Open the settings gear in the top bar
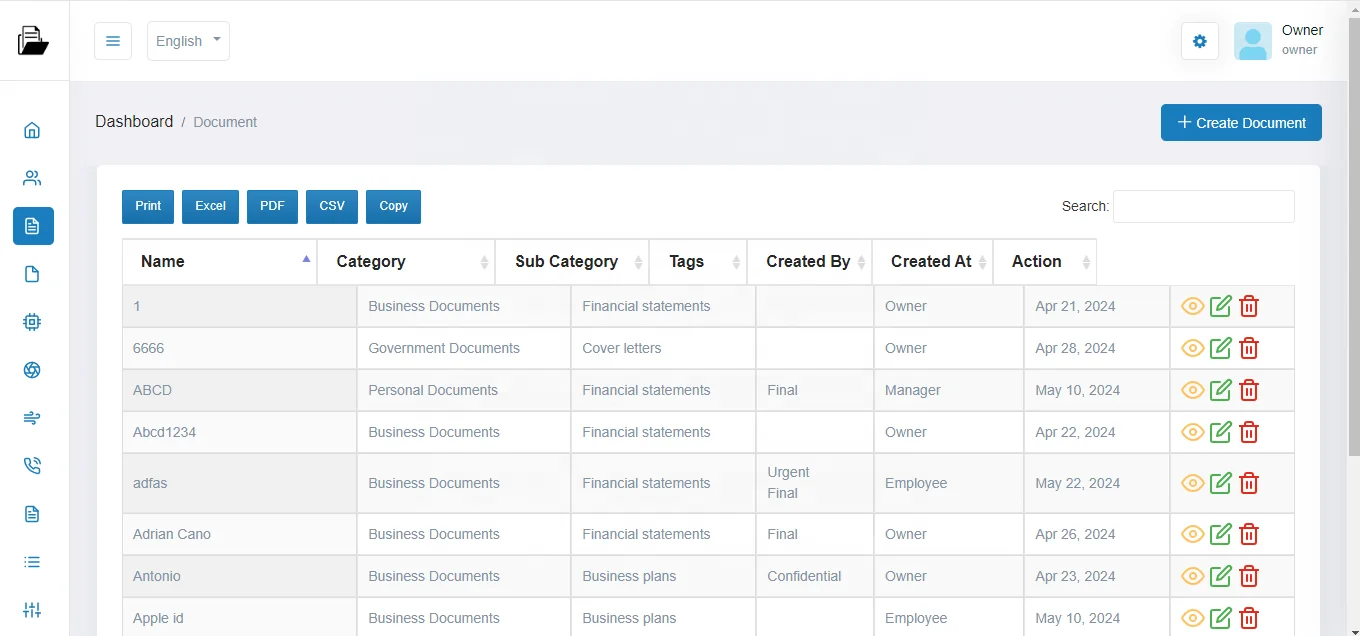Image resolution: width=1360 pixels, height=636 pixels. coord(1199,41)
